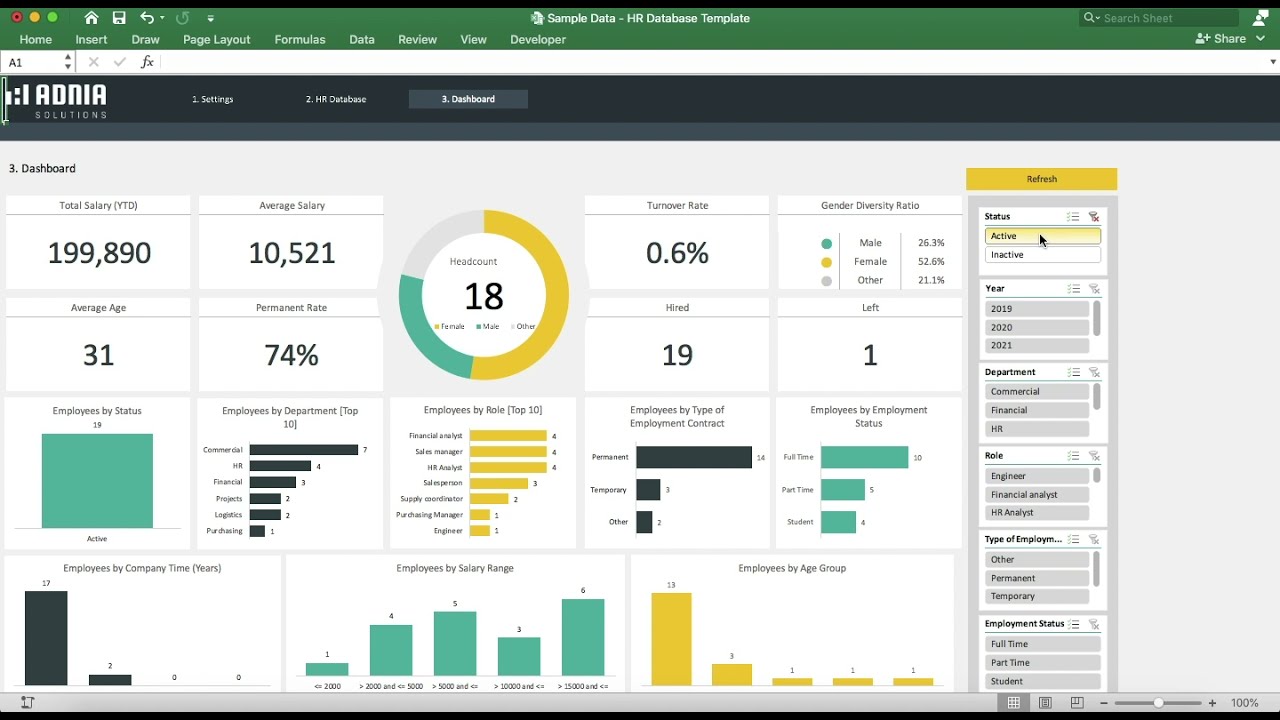Clear the filter on the Year slicer
The width and height of the screenshot is (1280, 720).
pos(1094,288)
